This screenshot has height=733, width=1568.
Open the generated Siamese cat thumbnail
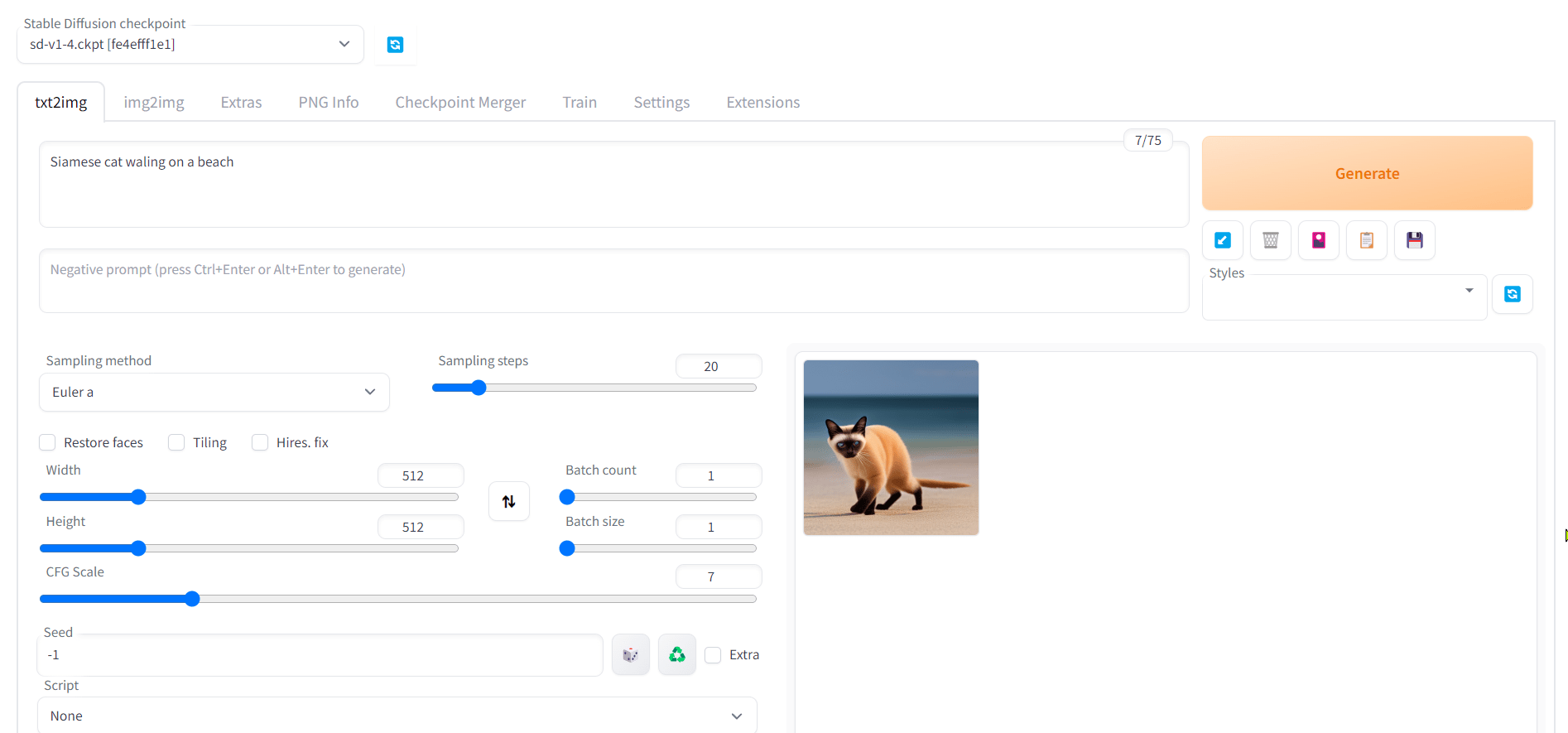(x=891, y=447)
